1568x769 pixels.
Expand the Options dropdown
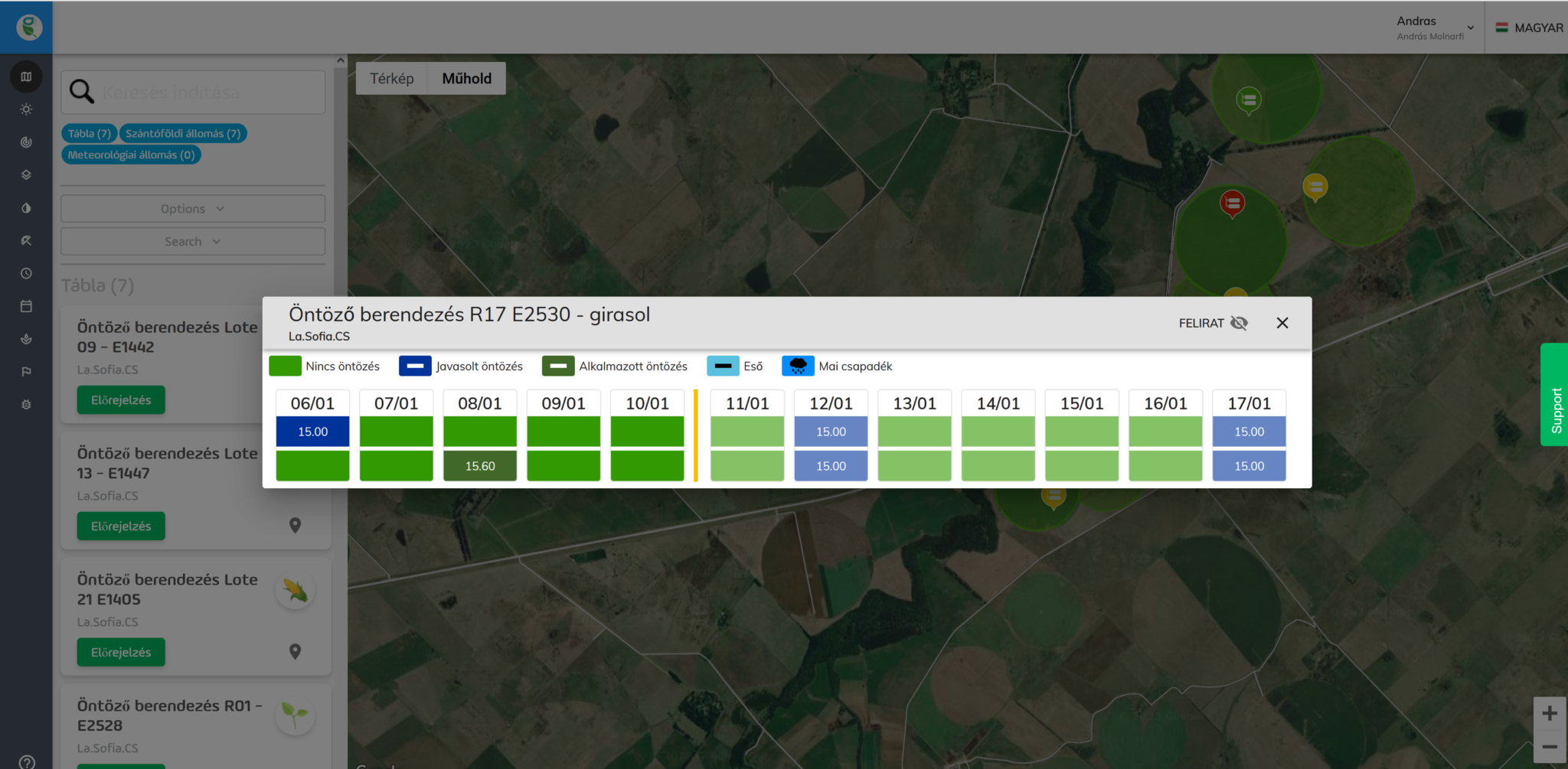click(x=193, y=209)
